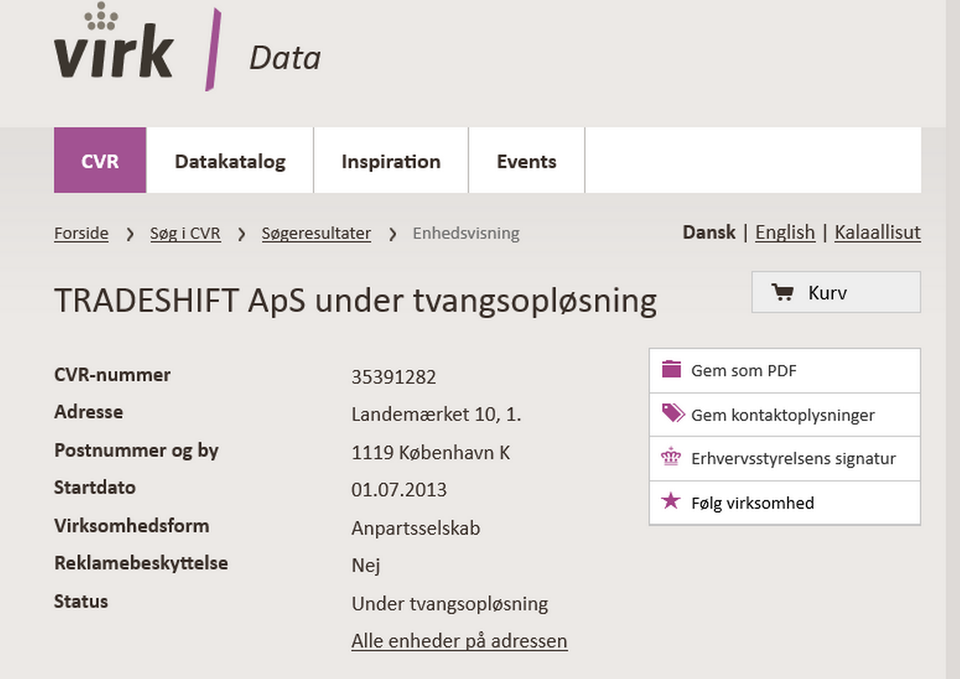Viewport: 960px width, 679px height.
Task: Select the Dansk language option
Action: (709, 232)
